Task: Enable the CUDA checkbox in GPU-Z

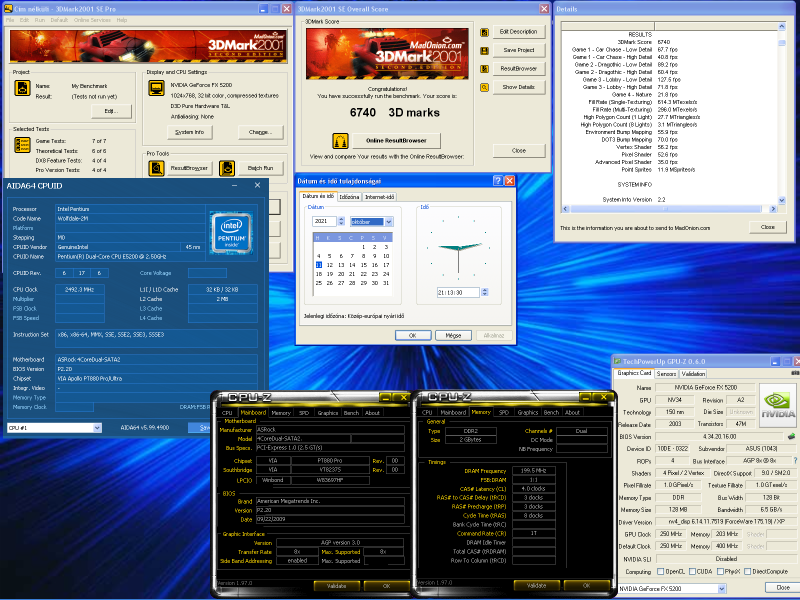Action: (x=692, y=571)
